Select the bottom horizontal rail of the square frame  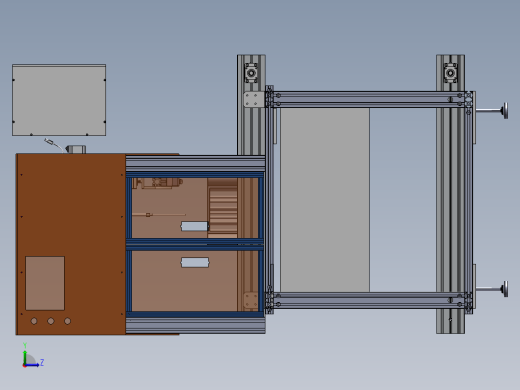pyautogui.click(x=369, y=301)
